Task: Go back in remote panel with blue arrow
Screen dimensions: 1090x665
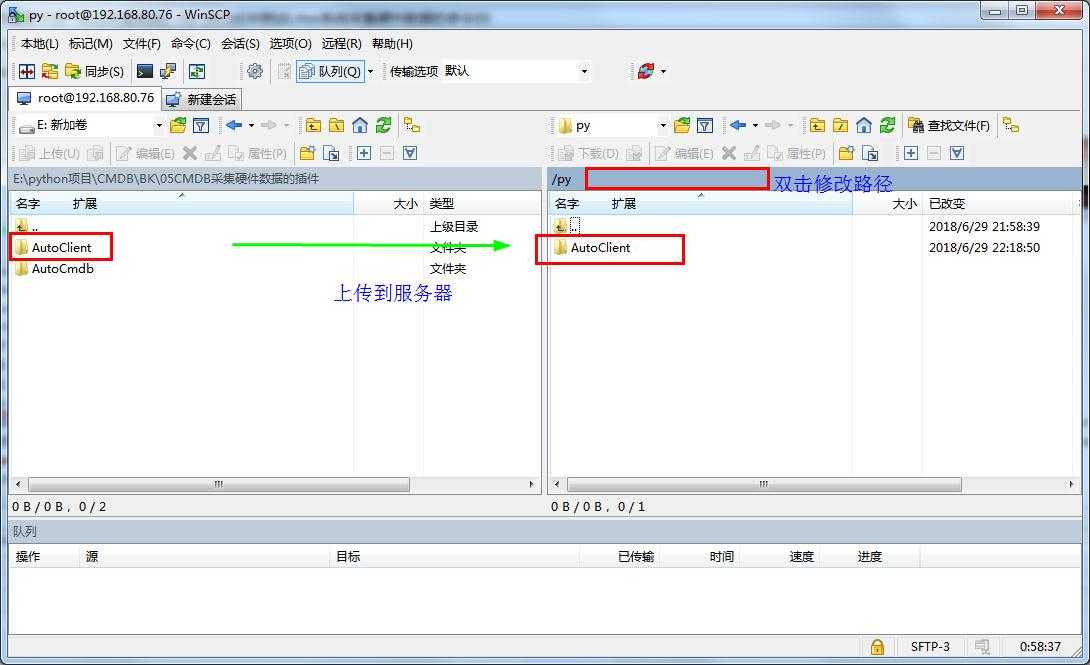Action: coord(738,125)
